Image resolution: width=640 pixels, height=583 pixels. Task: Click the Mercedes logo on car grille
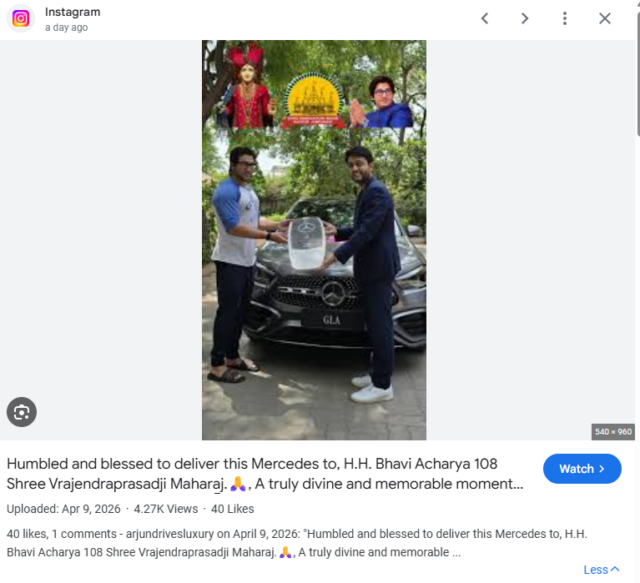[x=333, y=293]
